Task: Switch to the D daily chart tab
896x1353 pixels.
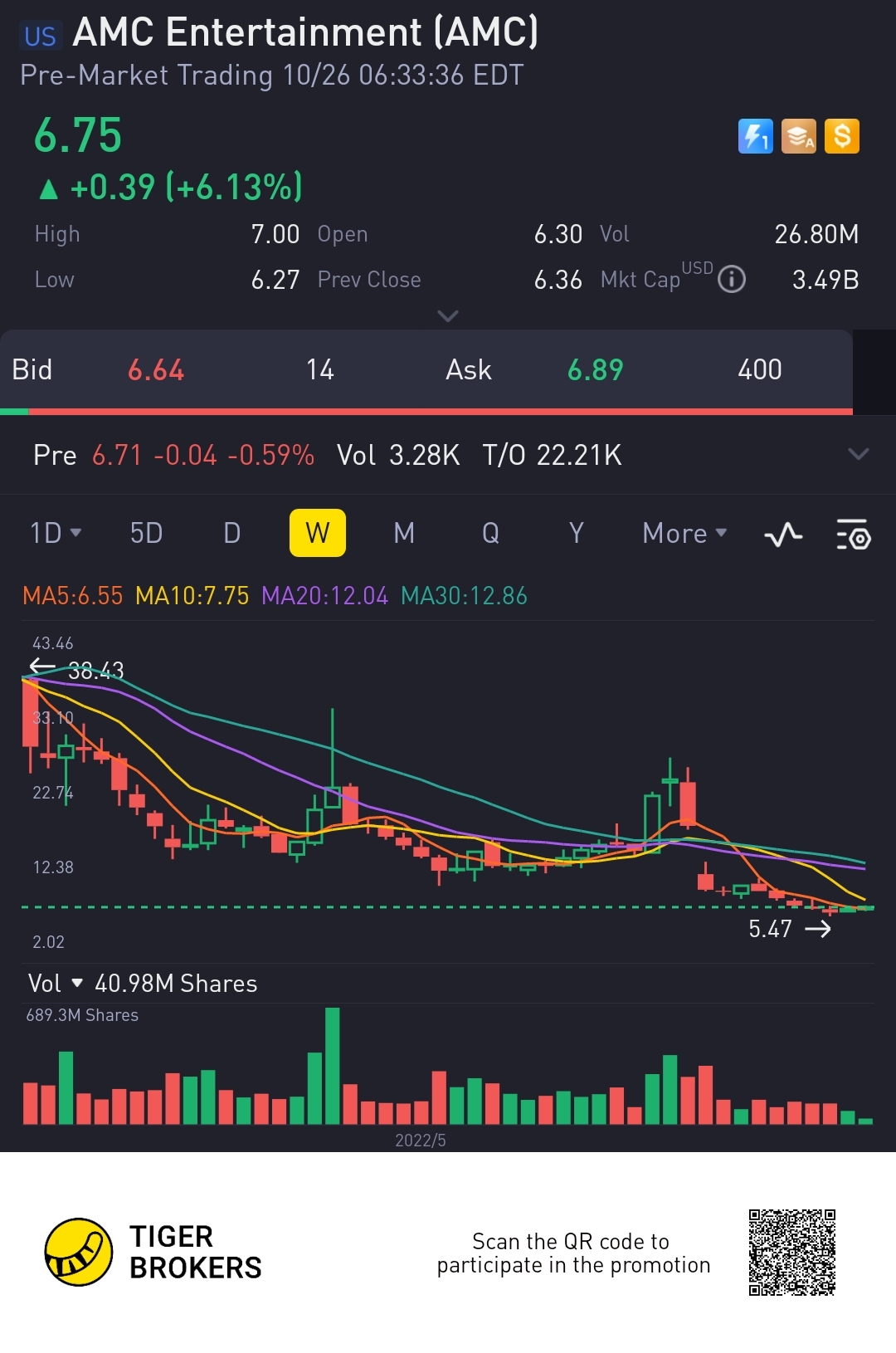Action: [232, 533]
